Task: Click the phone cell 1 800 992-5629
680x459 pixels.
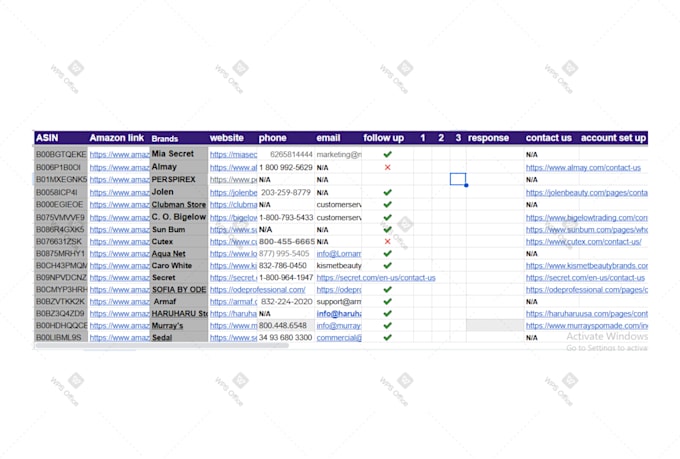Action: click(286, 167)
